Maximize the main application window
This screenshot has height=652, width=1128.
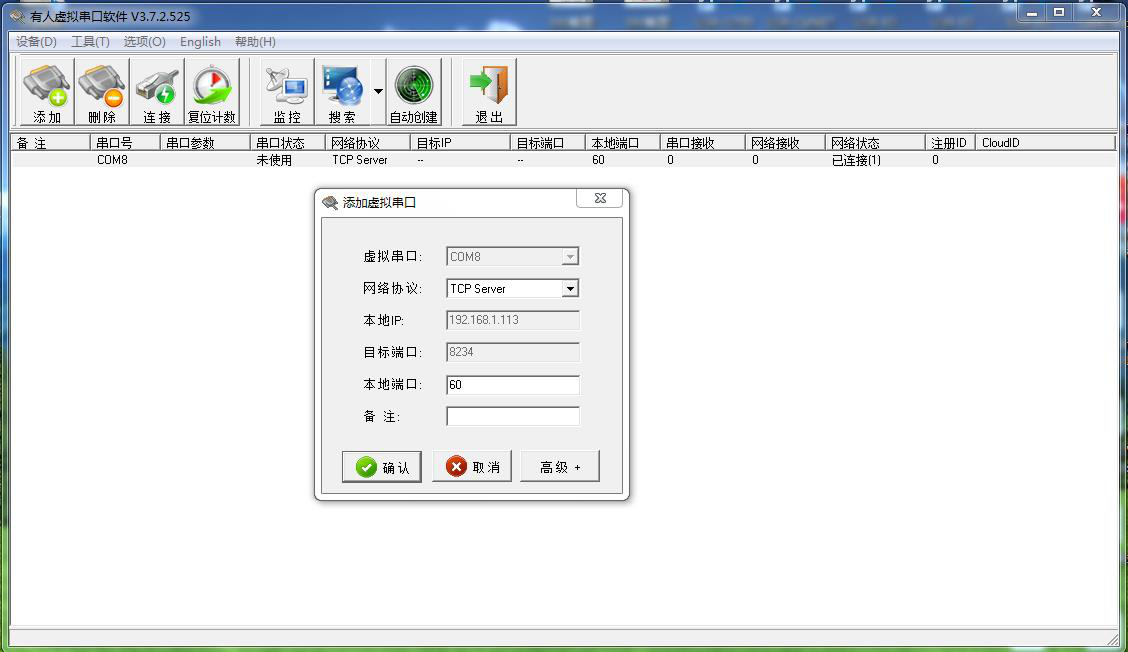pyautogui.click(x=1059, y=12)
